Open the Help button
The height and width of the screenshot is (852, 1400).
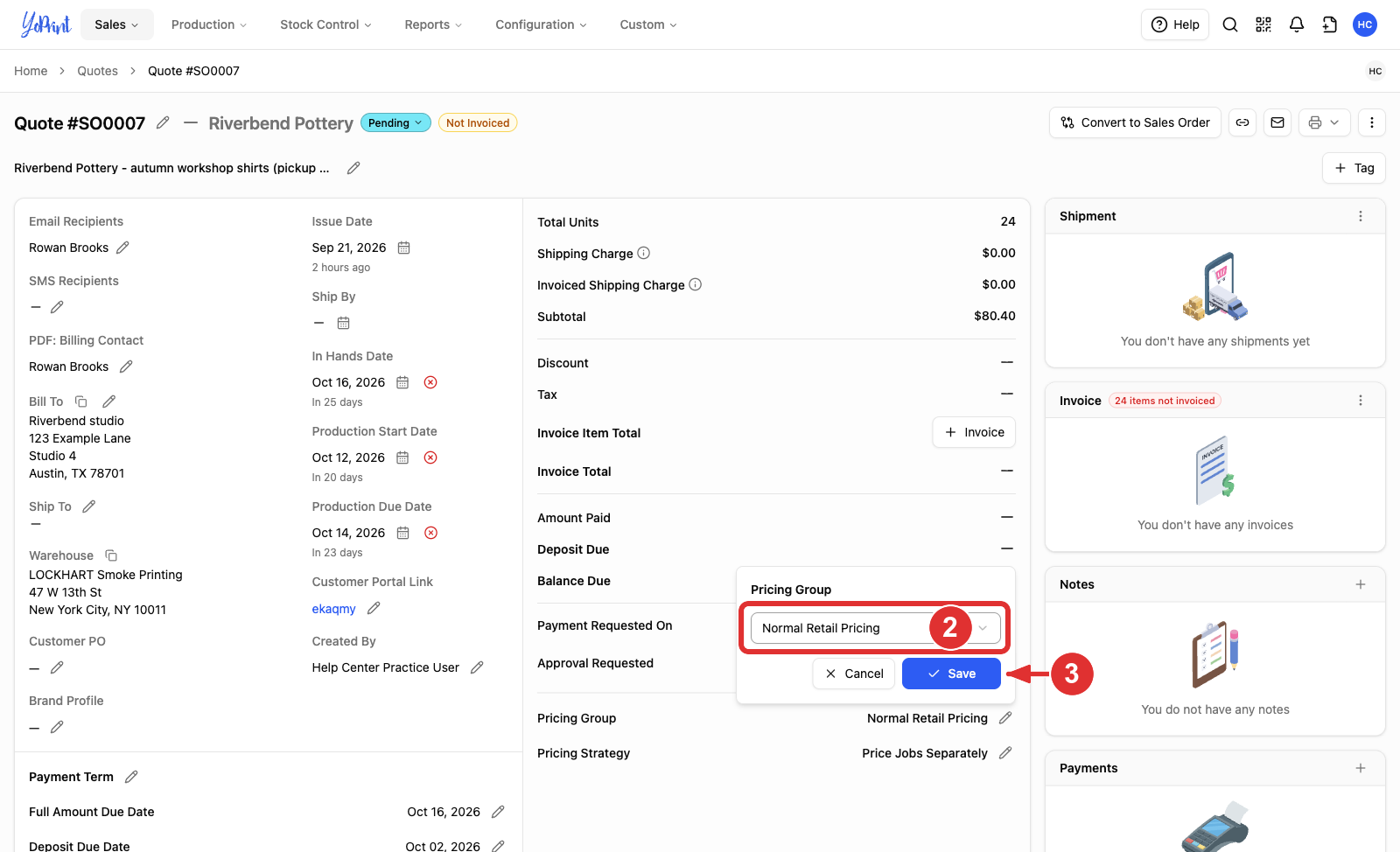[1175, 24]
